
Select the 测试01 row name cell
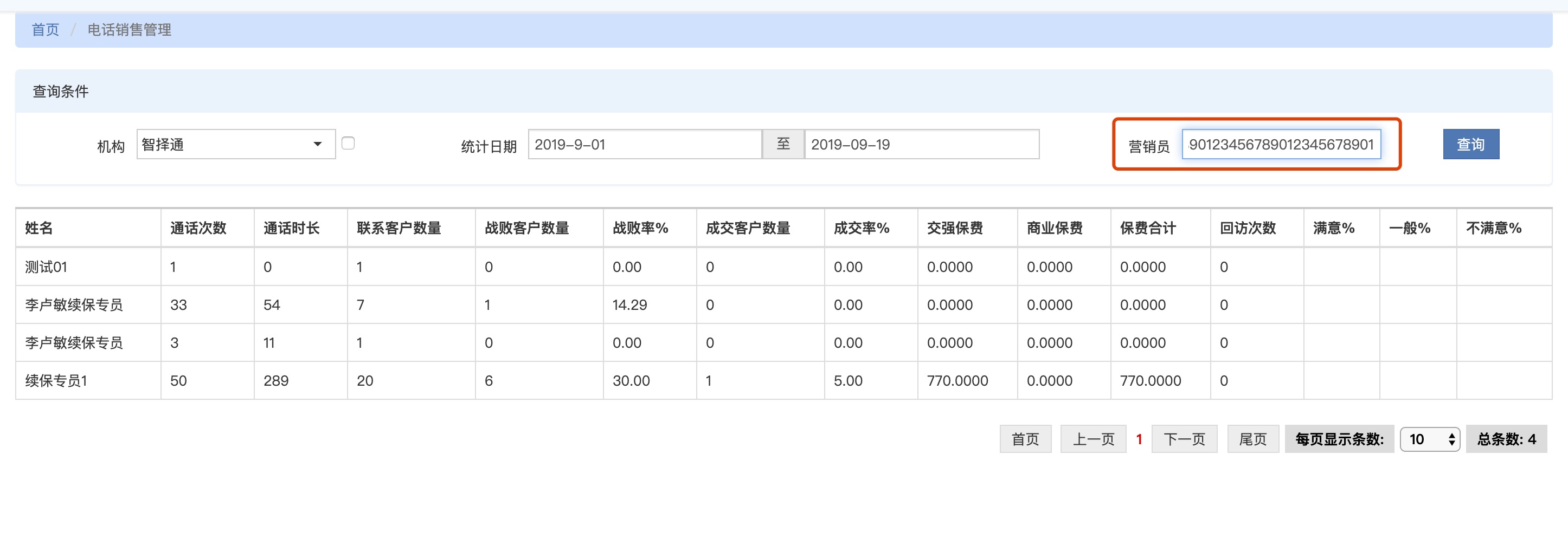tap(46, 267)
